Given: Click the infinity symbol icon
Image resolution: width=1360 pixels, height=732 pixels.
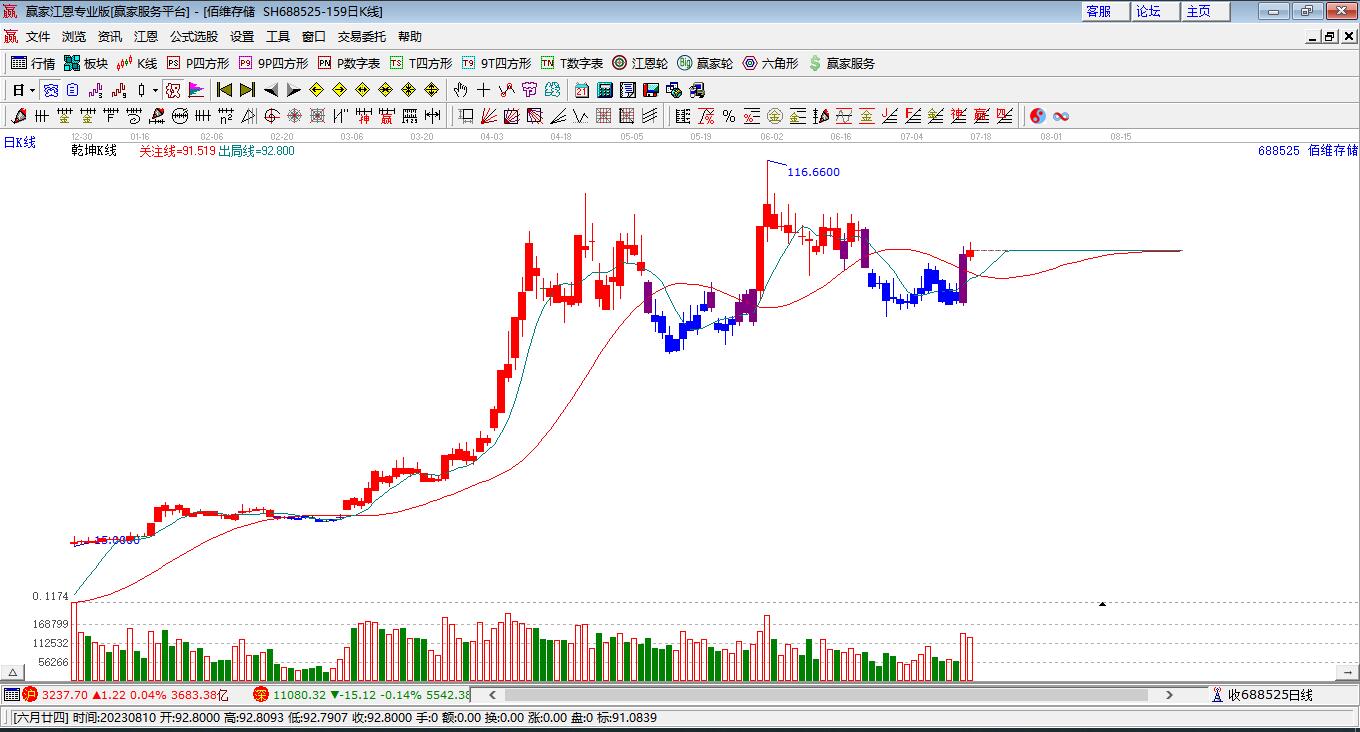Looking at the screenshot, I should pos(1061,116).
